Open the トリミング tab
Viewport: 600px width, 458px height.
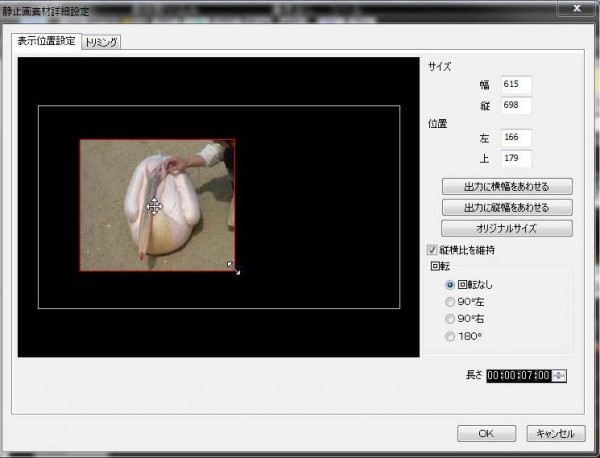pyautogui.click(x=102, y=41)
